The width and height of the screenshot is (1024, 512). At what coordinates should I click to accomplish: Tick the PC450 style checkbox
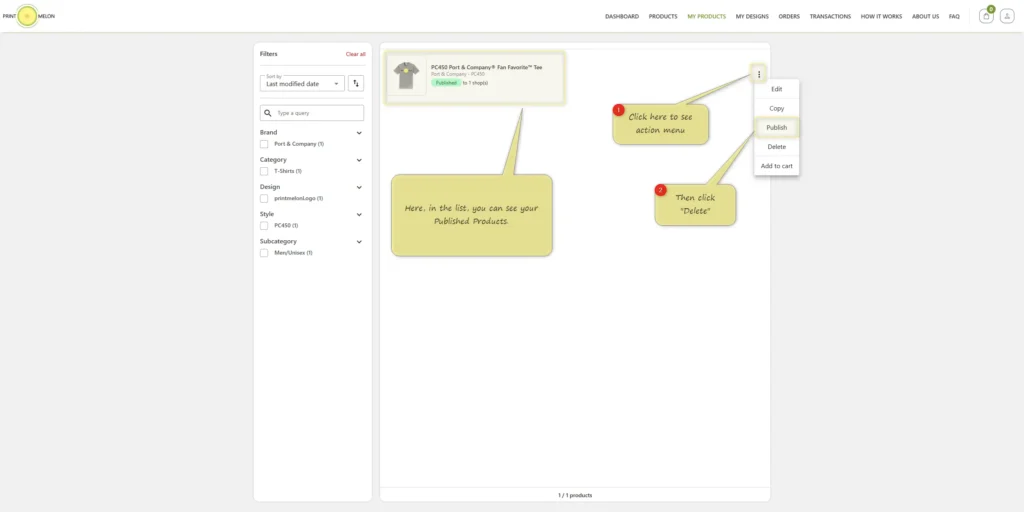click(264, 225)
